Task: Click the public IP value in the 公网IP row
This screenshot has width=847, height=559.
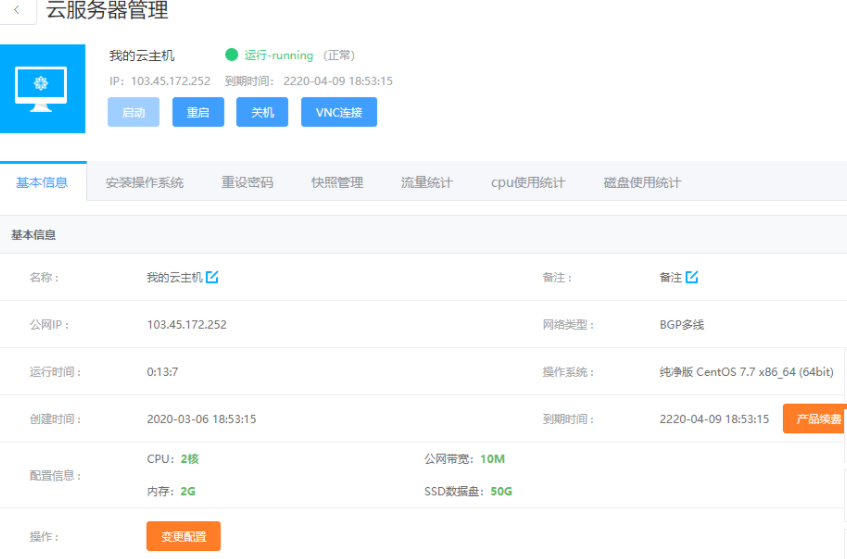Action: click(187, 325)
